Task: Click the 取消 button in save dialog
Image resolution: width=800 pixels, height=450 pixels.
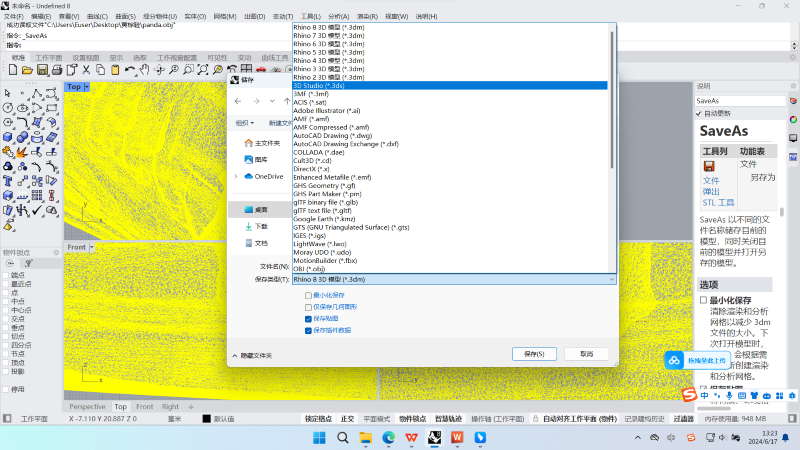Action: point(587,354)
